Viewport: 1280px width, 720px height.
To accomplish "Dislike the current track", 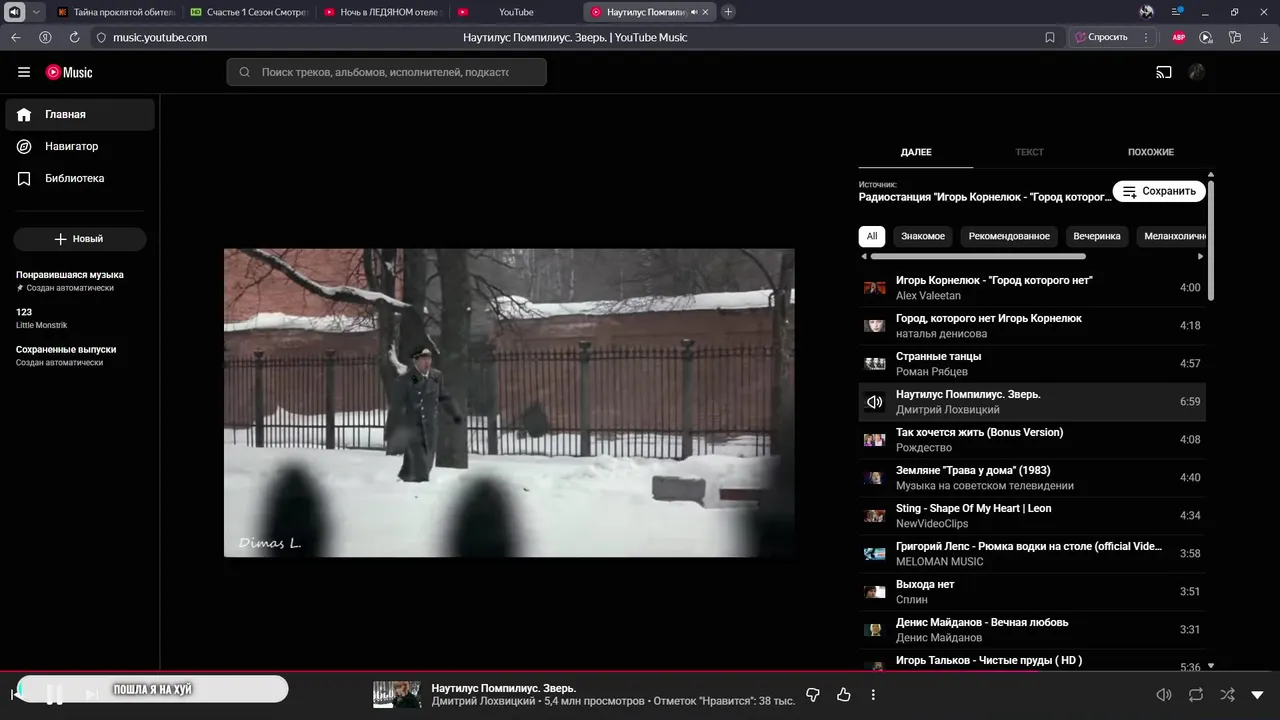I will pyautogui.click(x=813, y=695).
